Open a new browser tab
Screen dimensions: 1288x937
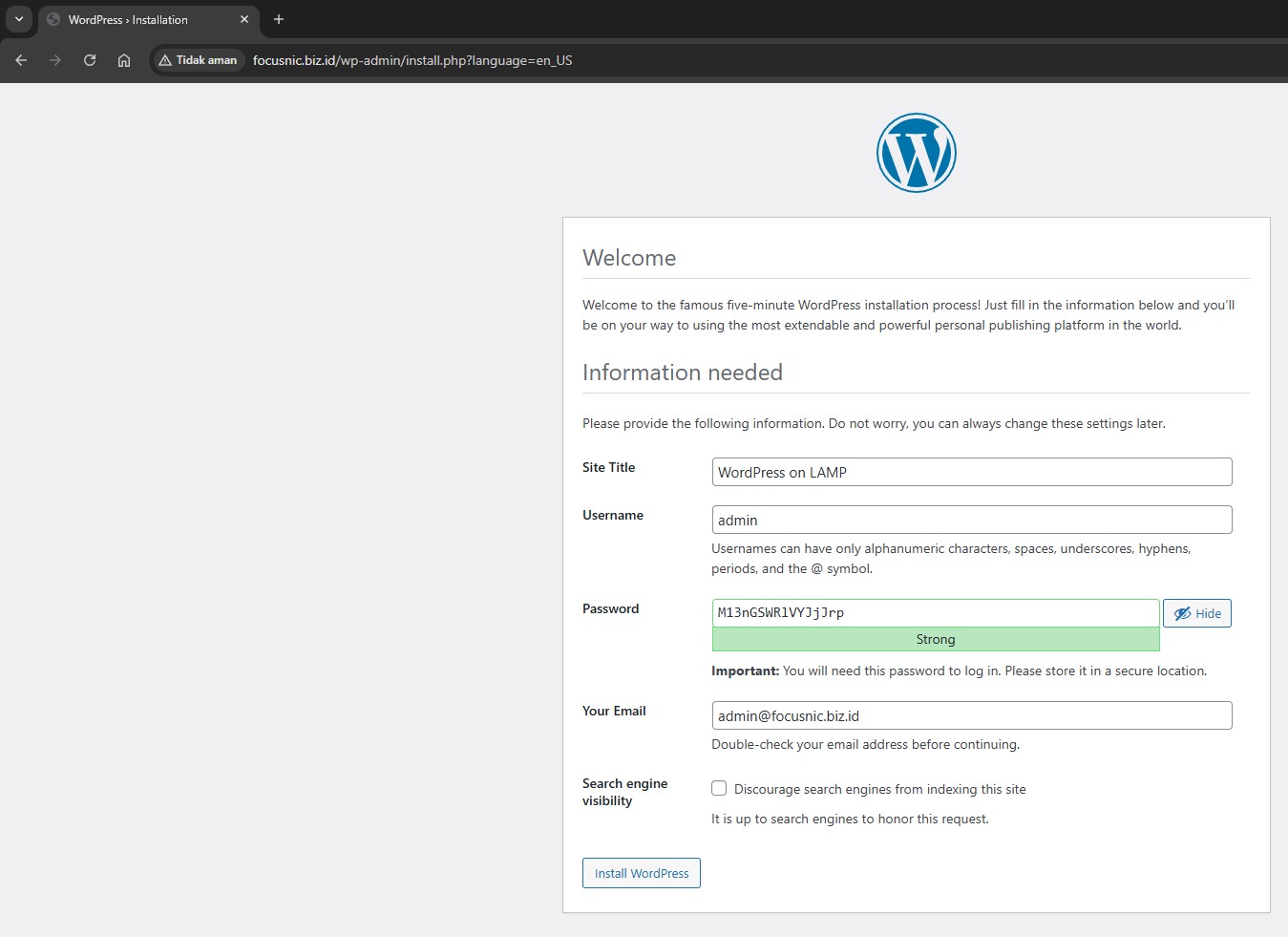(x=279, y=19)
